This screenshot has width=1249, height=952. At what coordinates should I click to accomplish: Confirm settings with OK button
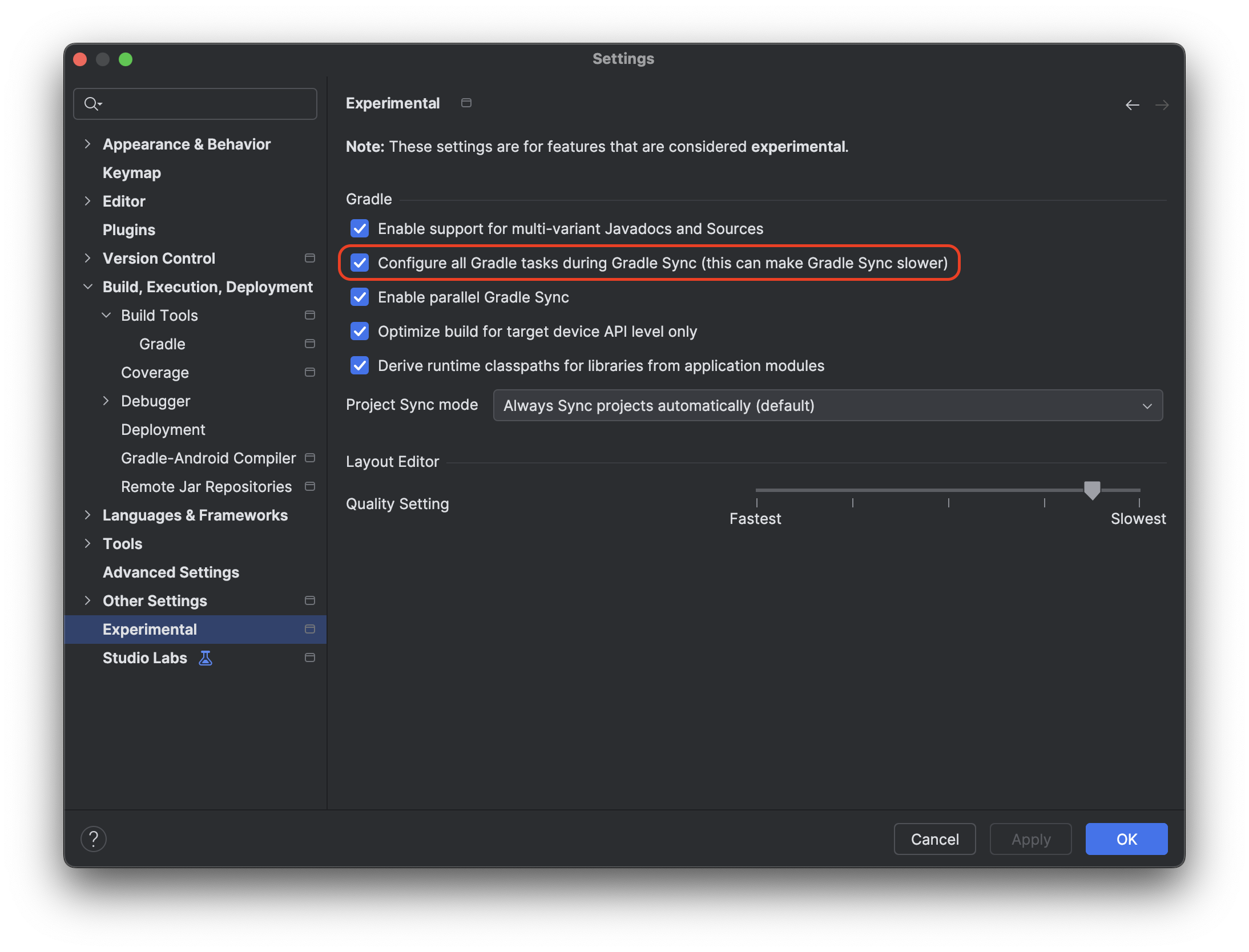pos(1126,839)
